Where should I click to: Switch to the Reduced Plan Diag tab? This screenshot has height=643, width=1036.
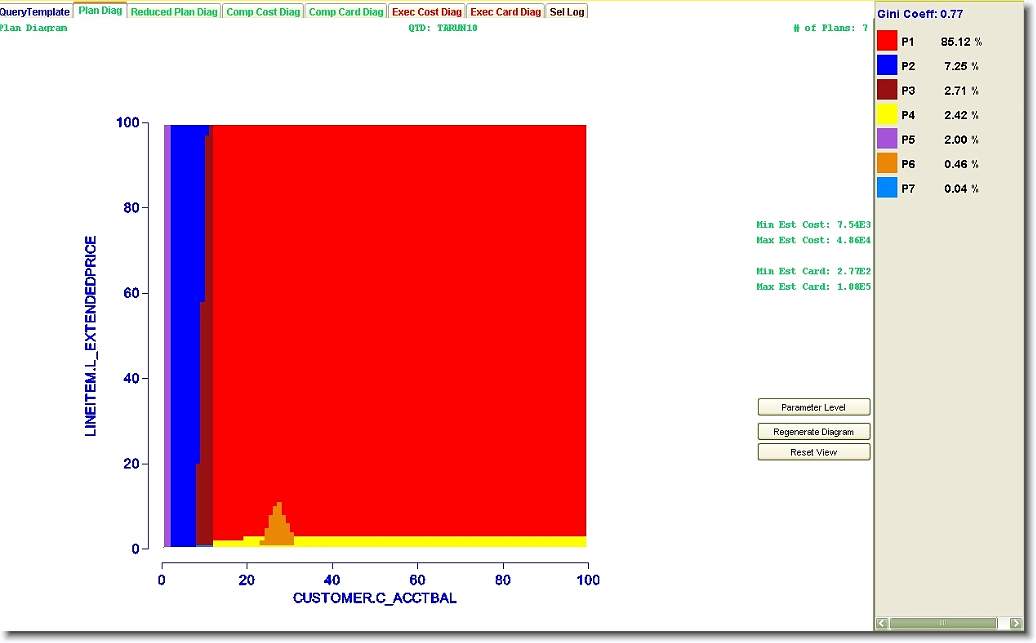click(x=174, y=12)
